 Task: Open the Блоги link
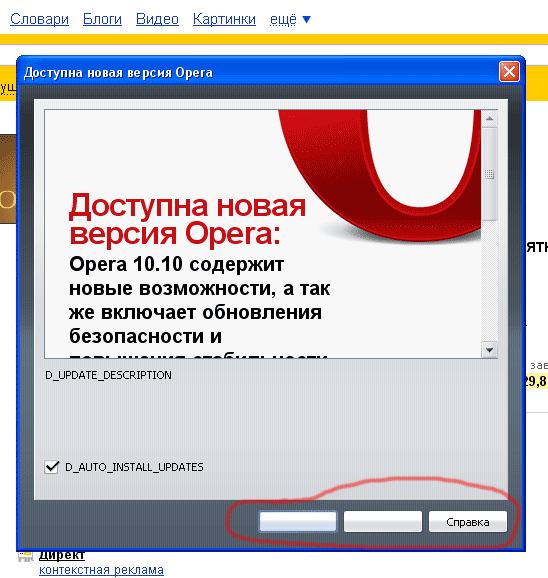[x=102, y=19]
